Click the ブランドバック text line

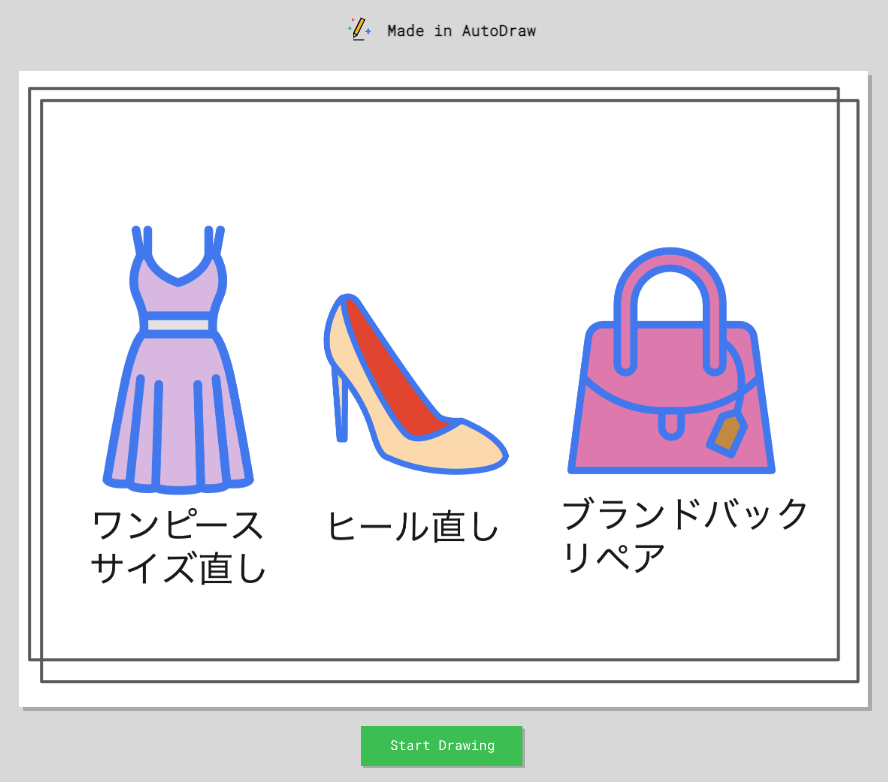pos(684,514)
